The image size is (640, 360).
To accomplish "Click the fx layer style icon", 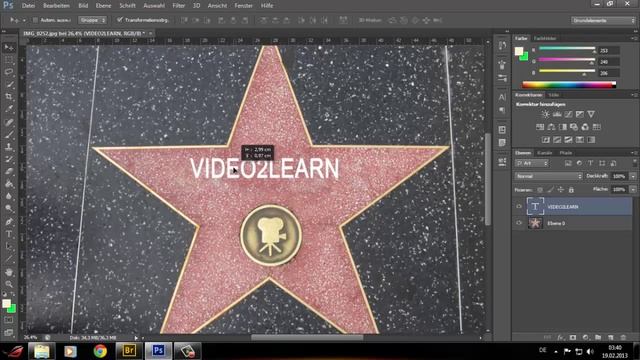I will tap(560, 338).
